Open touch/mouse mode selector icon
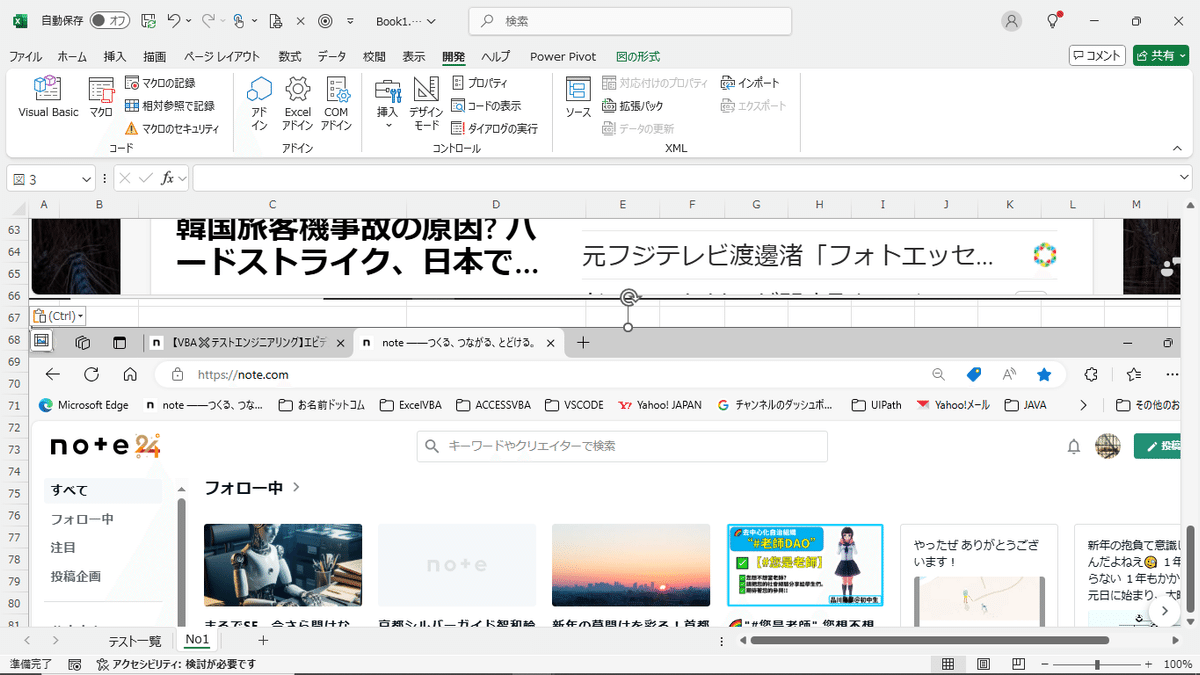1200x675 pixels. point(237,21)
